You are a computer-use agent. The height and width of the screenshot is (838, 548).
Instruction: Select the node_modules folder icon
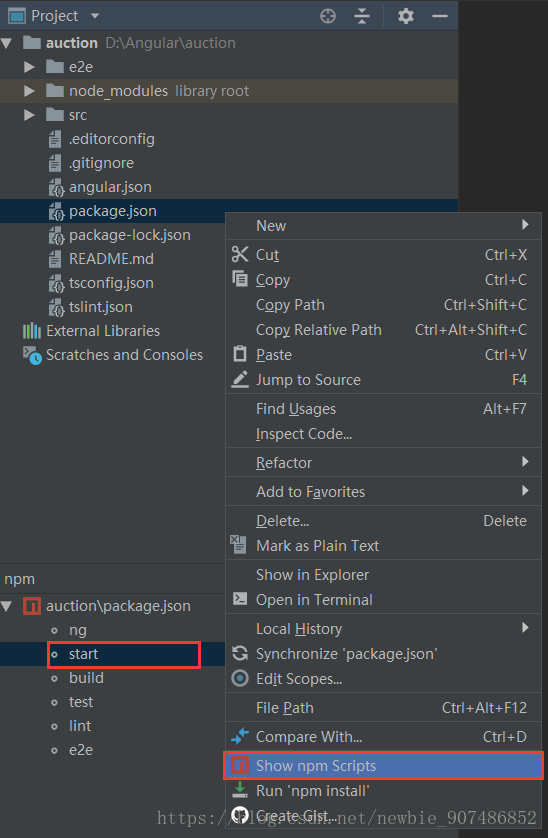[55, 91]
